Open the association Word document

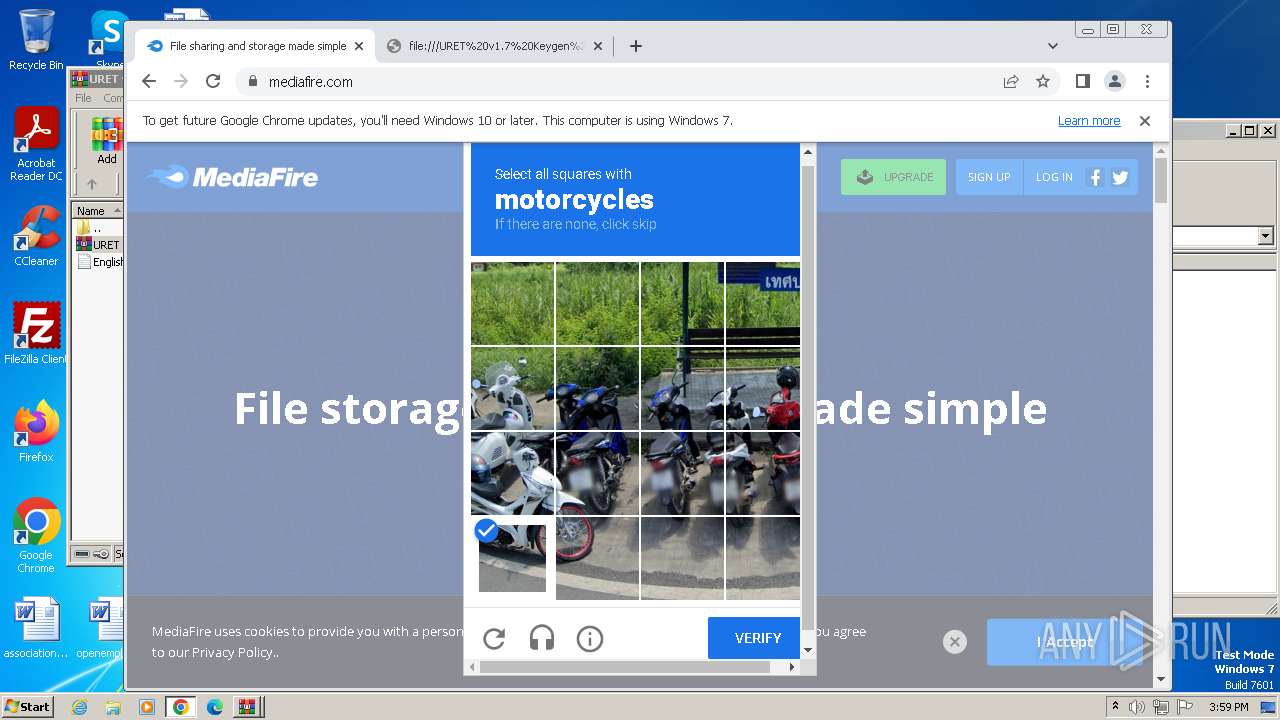[36, 629]
